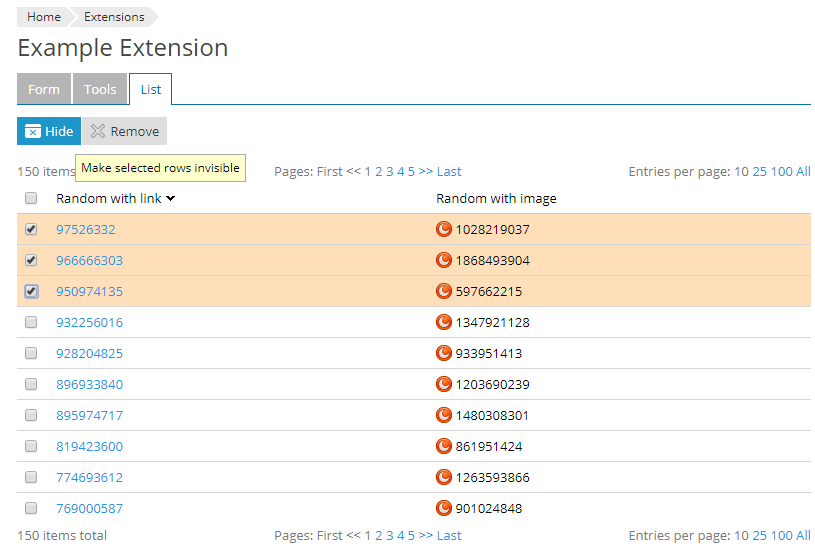Click orange icon beside 861951424
The image size is (815, 558).
(x=444, y=446)
